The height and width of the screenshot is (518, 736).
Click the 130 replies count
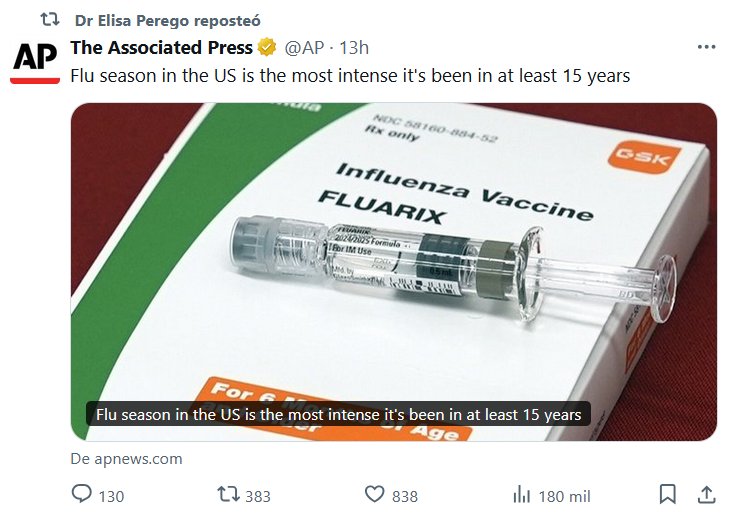pos(111,496)
